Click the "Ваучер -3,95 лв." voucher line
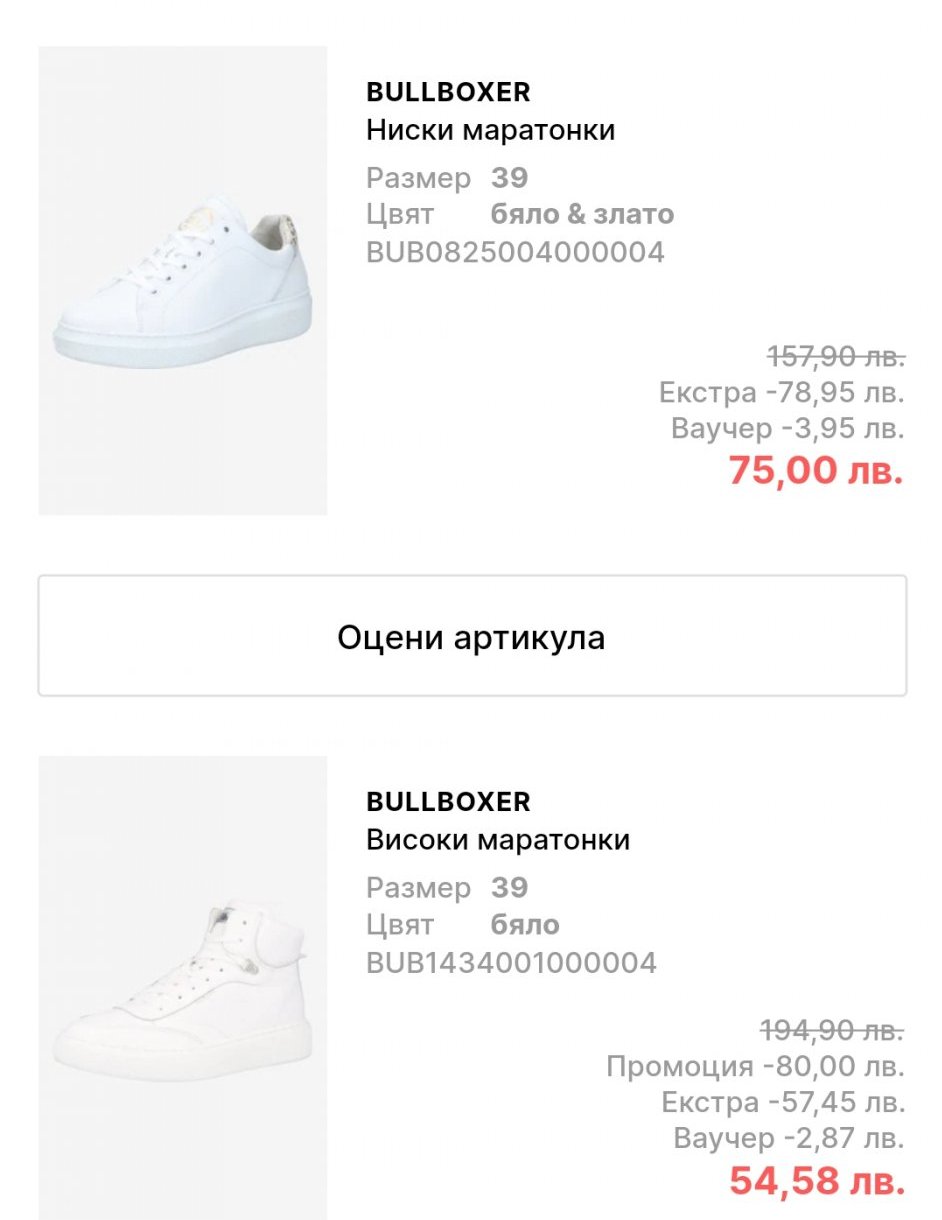Screen dimensions: 942x1220 [x=787, y=429]
